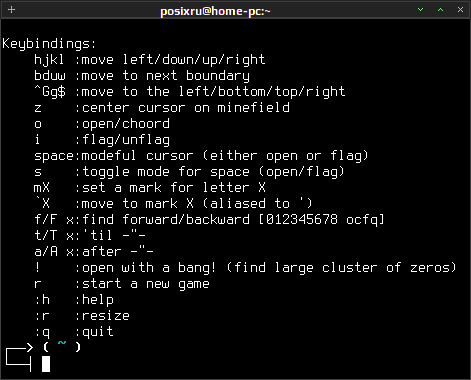Click the green plus icon in title bar
Viewport: 471px width, 380px height.
11,10
